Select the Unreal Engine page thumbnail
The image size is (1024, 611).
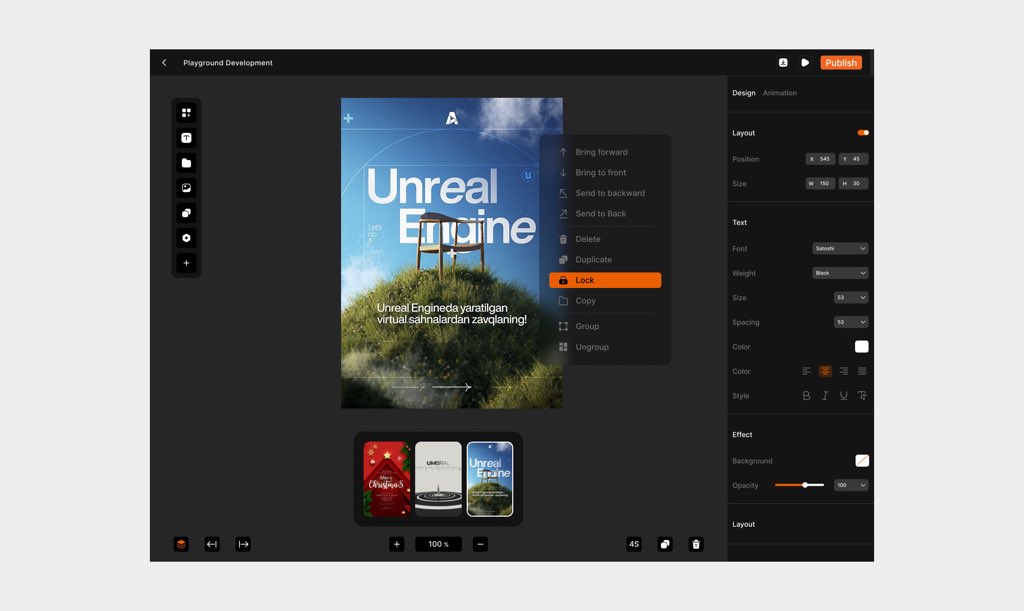490,479
